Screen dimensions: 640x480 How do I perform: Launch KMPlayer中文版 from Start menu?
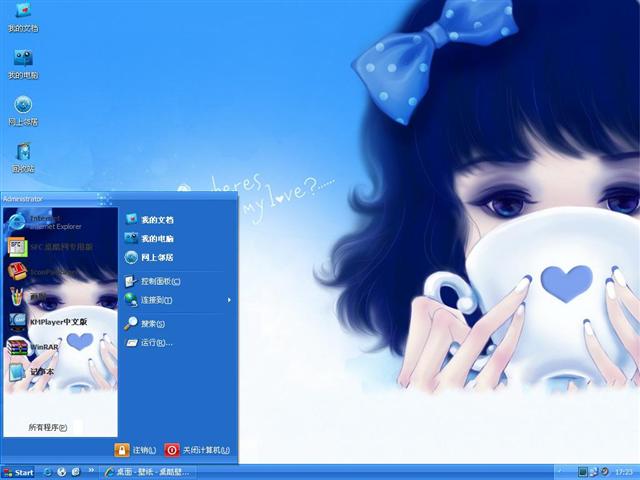click(48, 322)
